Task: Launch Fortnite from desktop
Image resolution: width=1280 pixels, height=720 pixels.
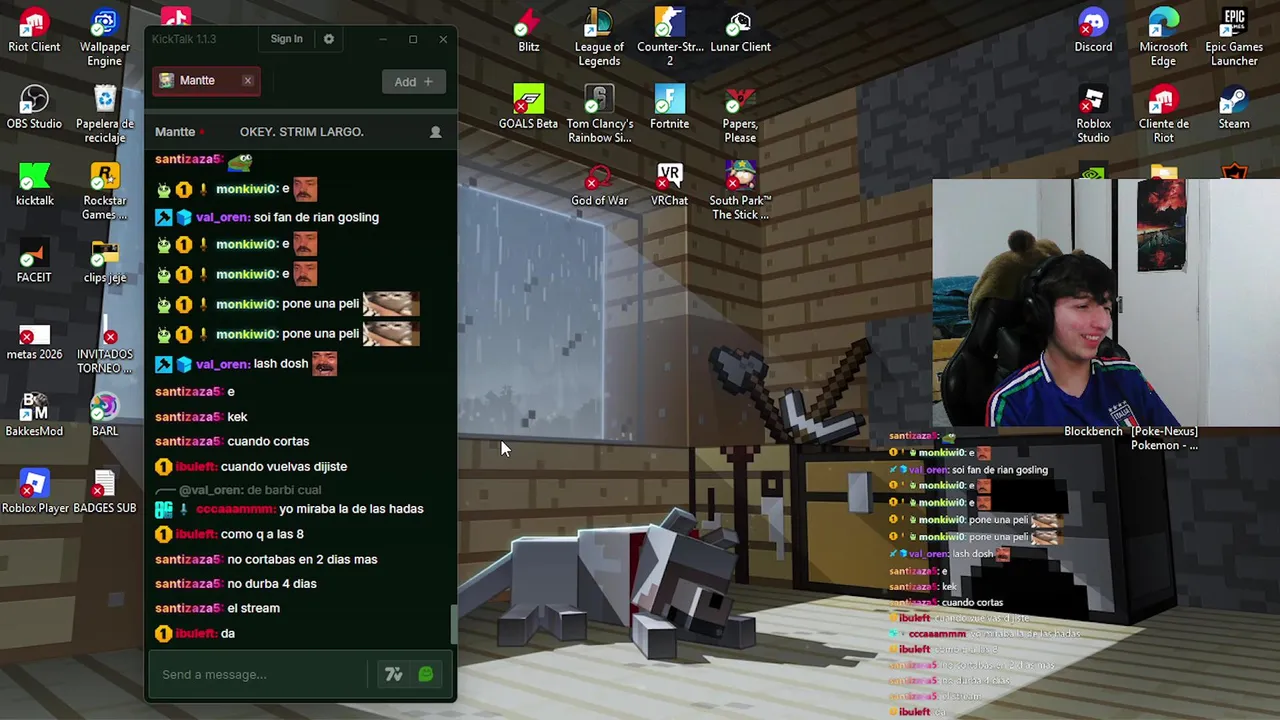Action: tap(670, 108)
